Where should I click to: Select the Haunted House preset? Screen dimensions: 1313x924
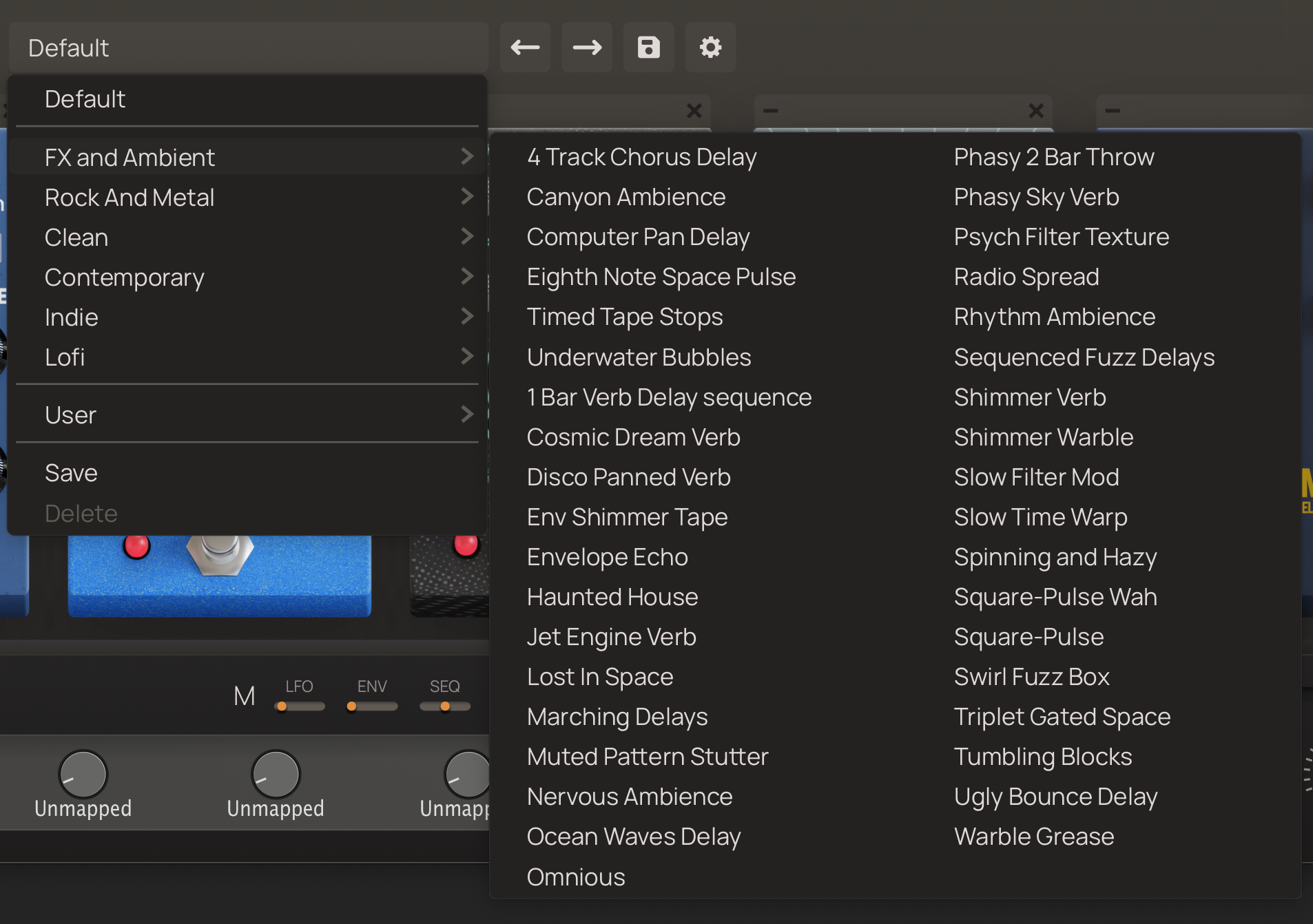pyautogui.click(x=612, y=597)
